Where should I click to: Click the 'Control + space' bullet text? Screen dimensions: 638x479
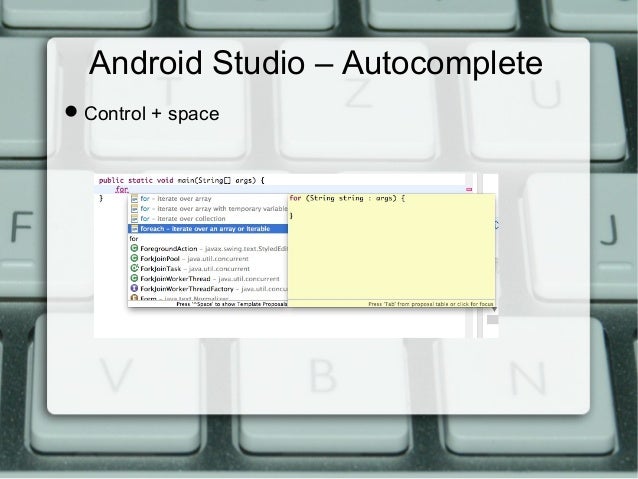tap(151, 114)
